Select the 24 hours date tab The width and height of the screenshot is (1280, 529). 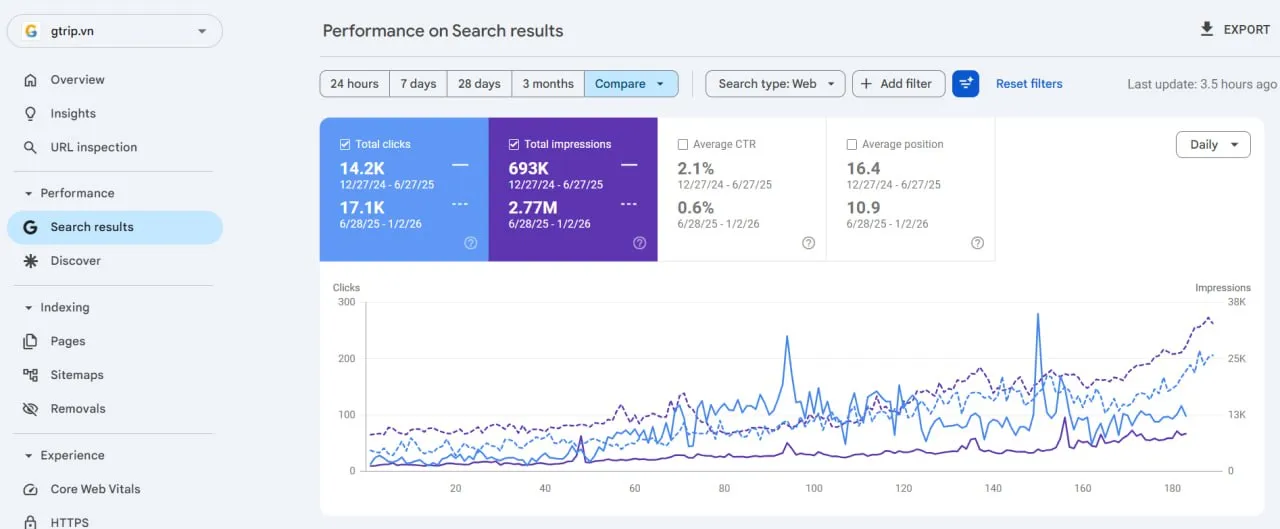355,84
